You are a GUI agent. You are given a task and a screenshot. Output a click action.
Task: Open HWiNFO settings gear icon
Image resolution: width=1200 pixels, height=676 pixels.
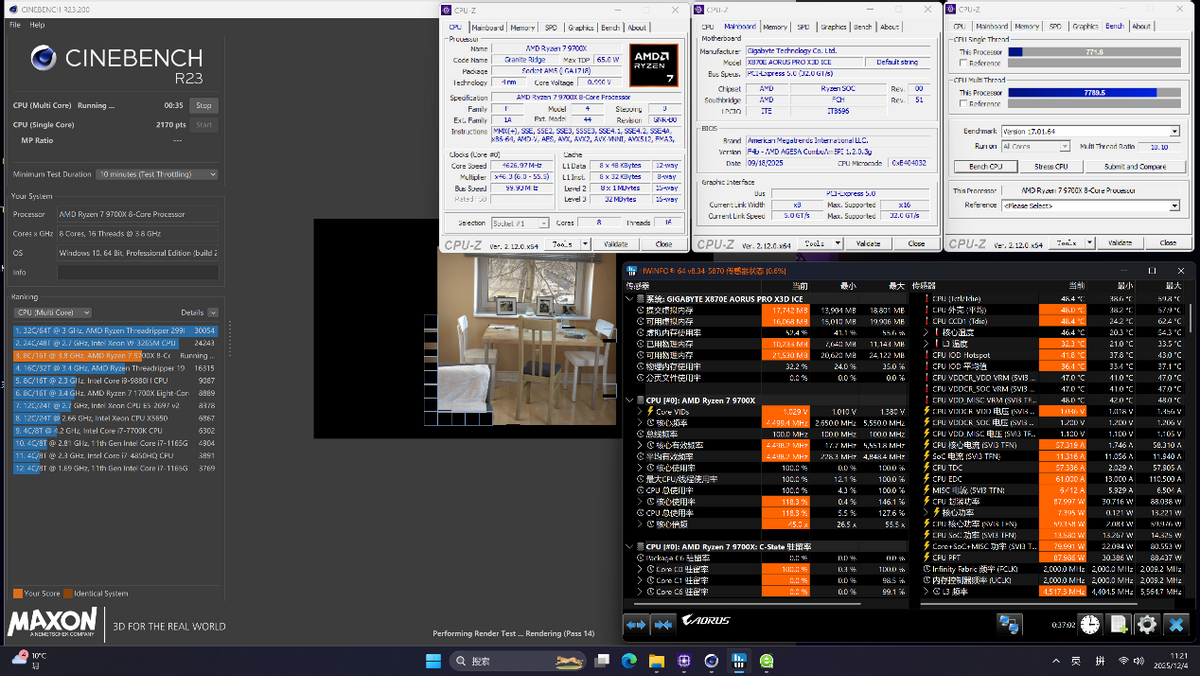pyautogui.click(x=1147, y=625)
